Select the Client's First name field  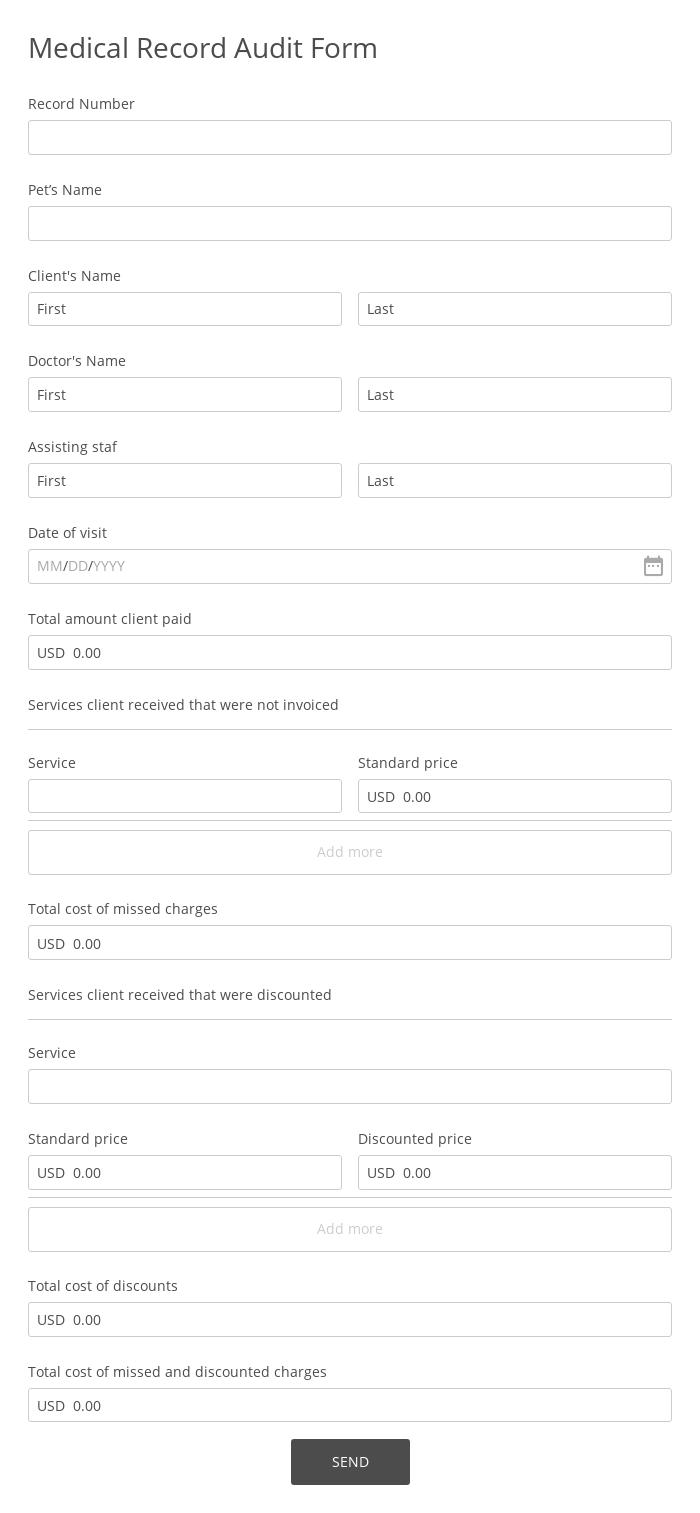click(x=185, y=309)
